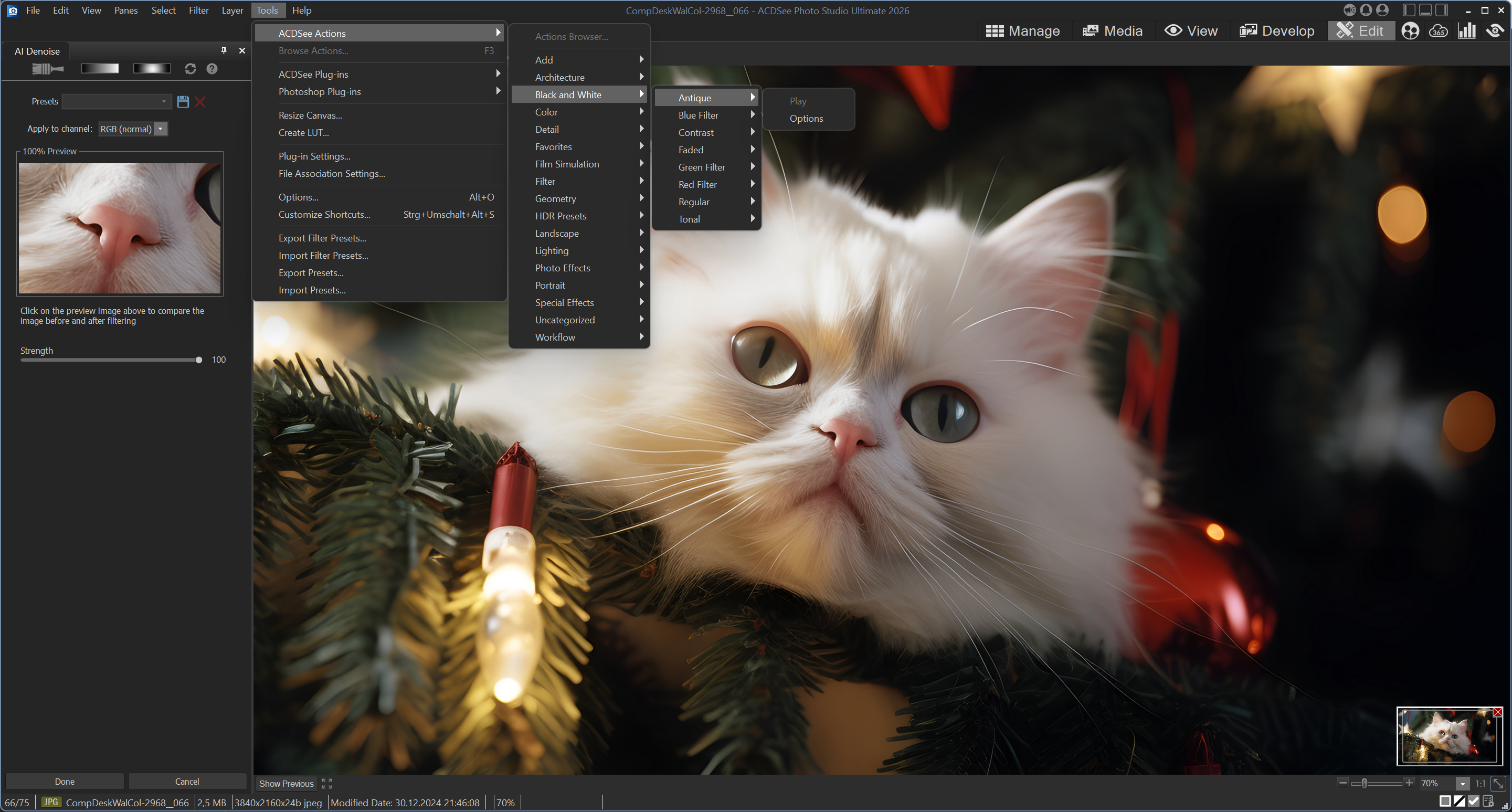Toggle the pin on AI Denoise panel

pos(224,50)
